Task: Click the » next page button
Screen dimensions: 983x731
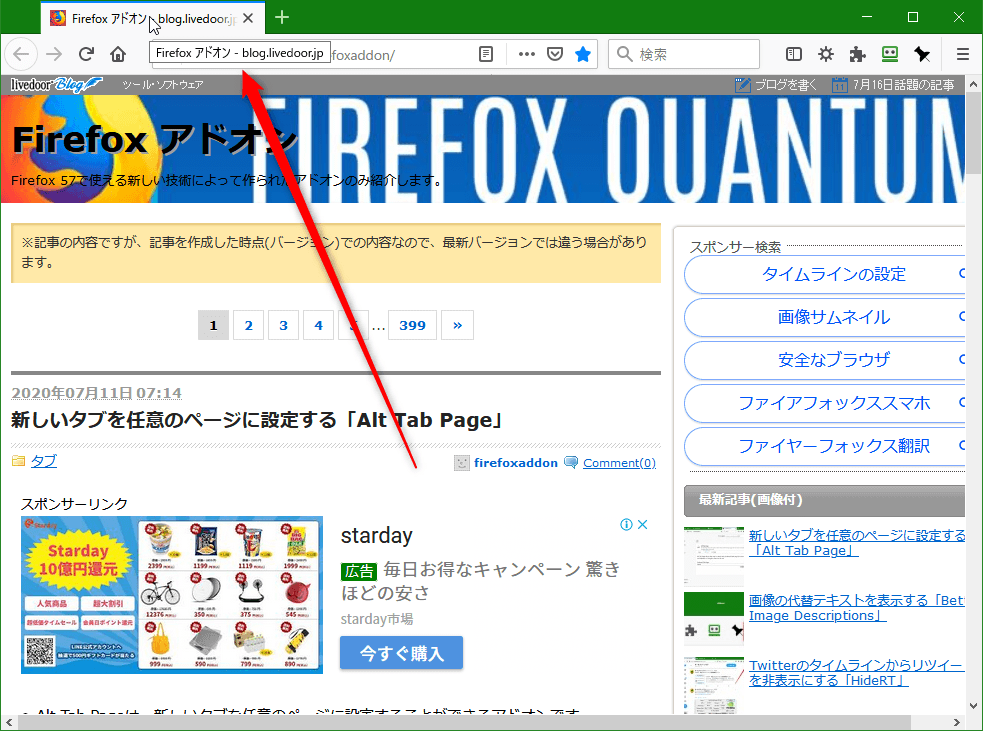Action: (x=458, y=325)
